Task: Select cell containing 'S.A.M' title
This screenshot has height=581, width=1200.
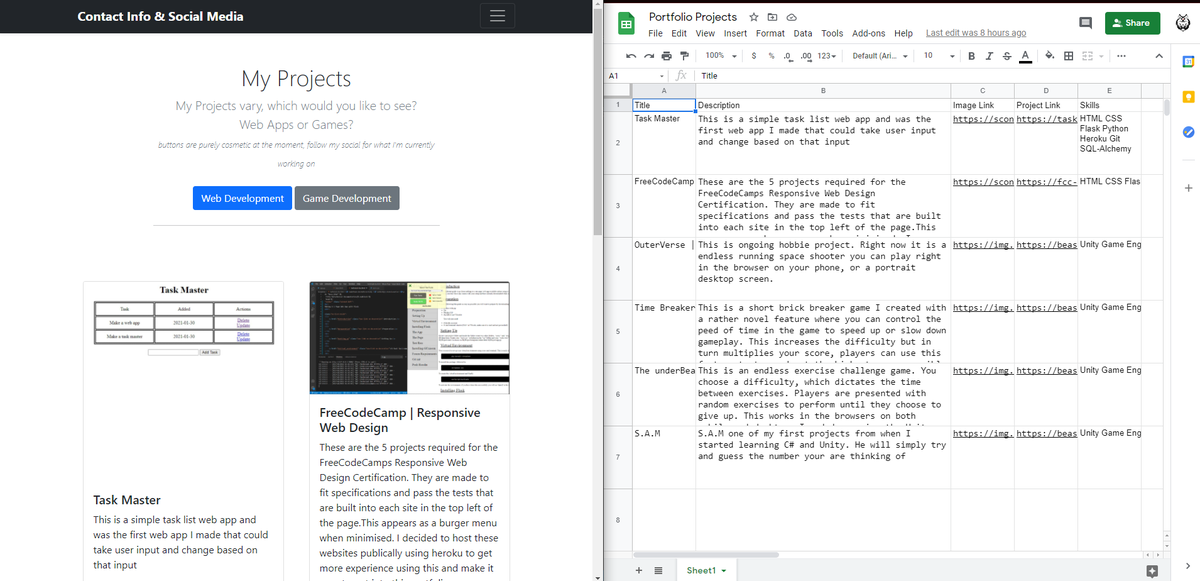Action: 664,456
